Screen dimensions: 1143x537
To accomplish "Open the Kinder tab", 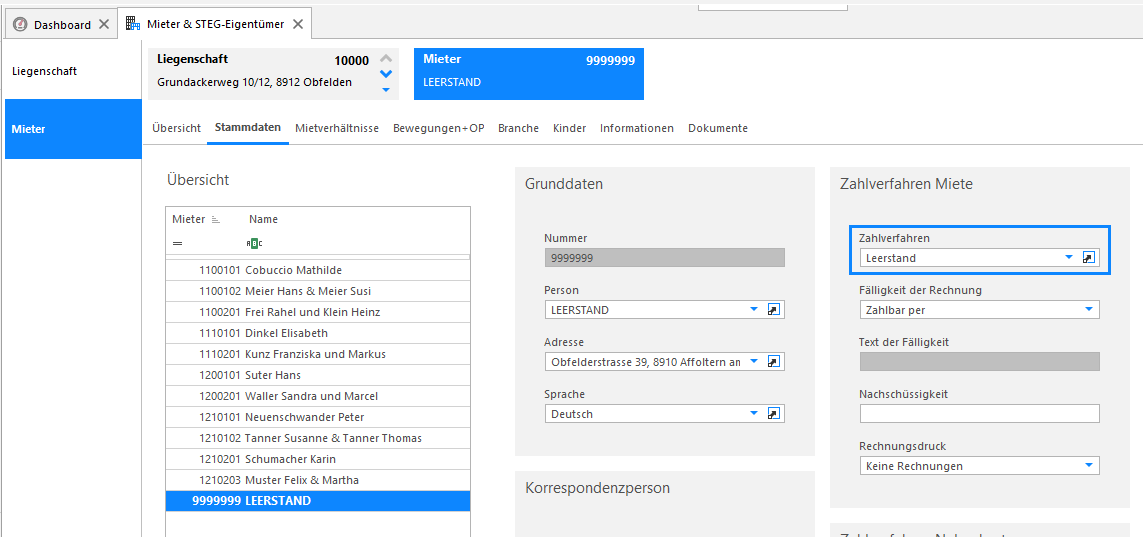I will click(569, 128).
